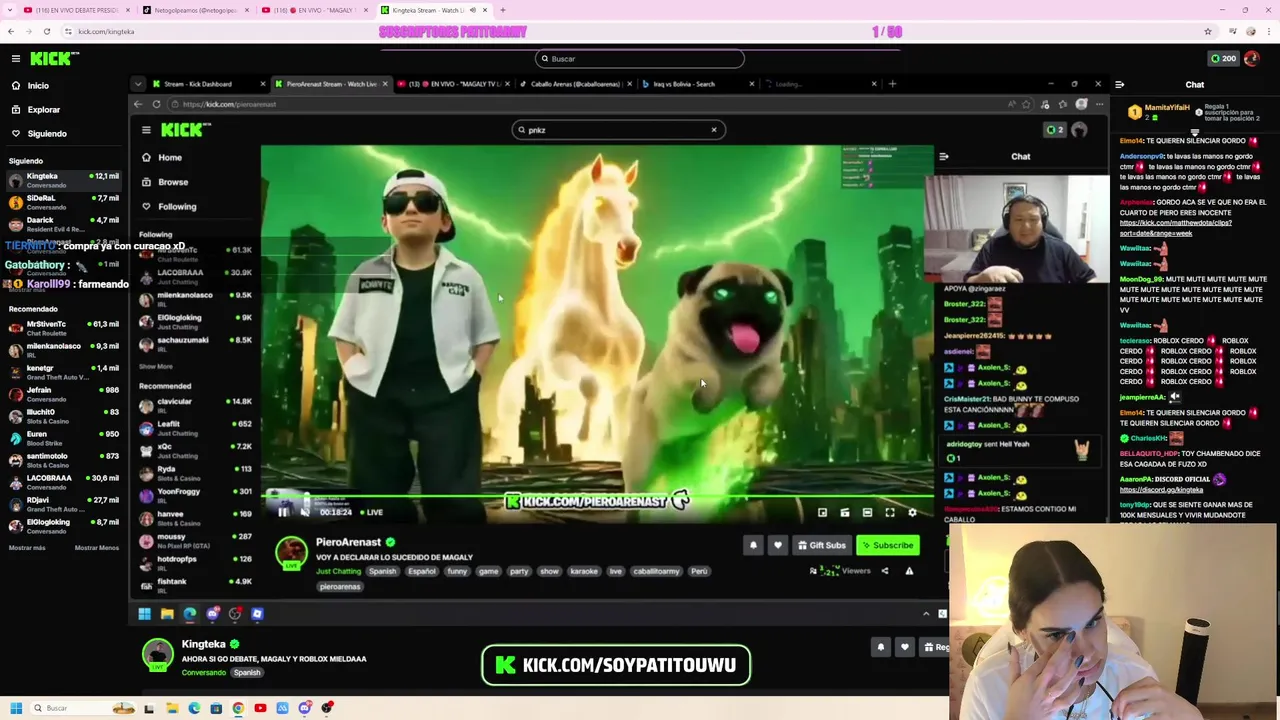Select the karaoke tag
1280x720 pixels.
tap(584, 571)
